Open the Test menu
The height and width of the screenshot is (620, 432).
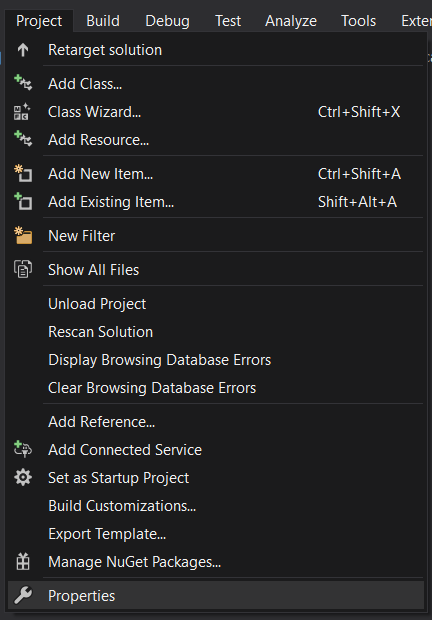coord(228,21)
